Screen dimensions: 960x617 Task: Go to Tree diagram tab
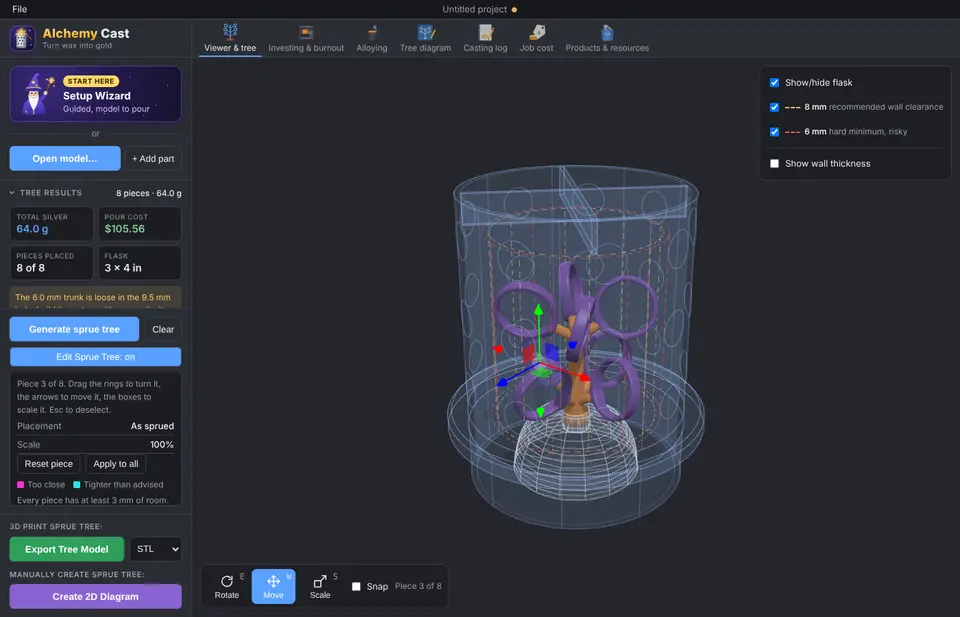tap(426, 38)
